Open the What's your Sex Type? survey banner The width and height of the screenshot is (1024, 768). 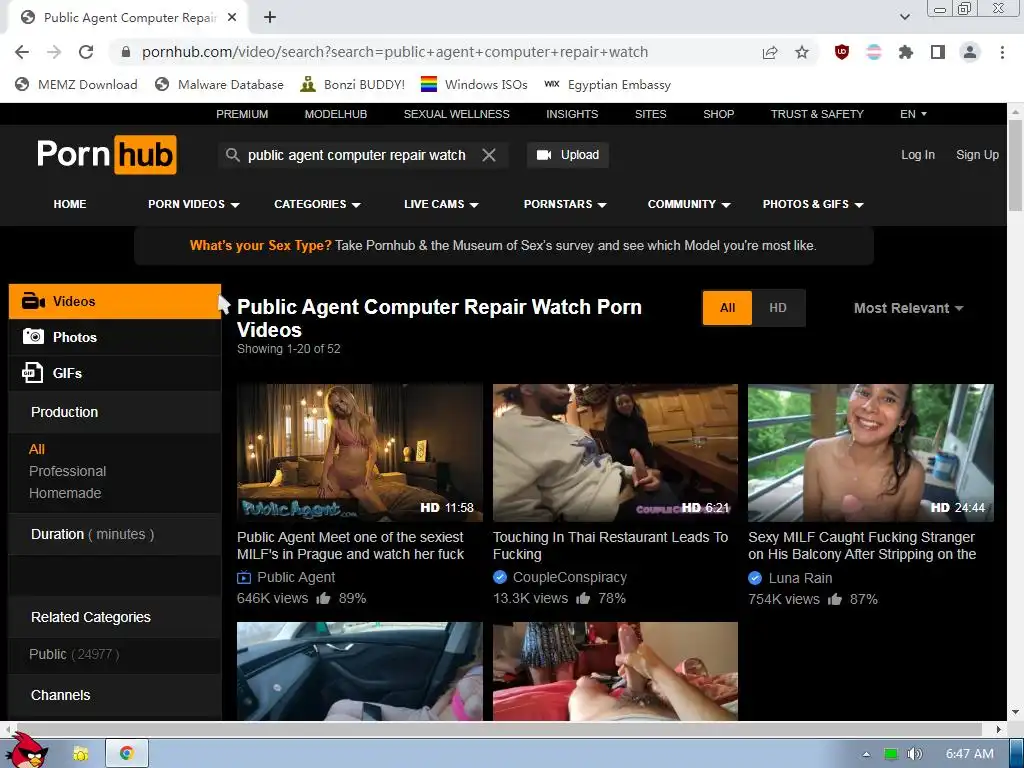[x=503, y=246]
